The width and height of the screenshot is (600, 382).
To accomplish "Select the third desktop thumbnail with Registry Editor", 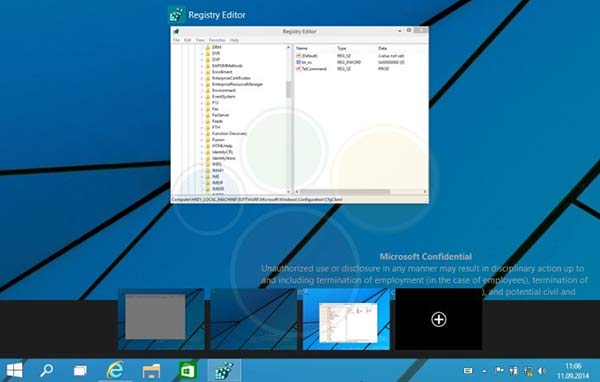I will click(346, 319).
